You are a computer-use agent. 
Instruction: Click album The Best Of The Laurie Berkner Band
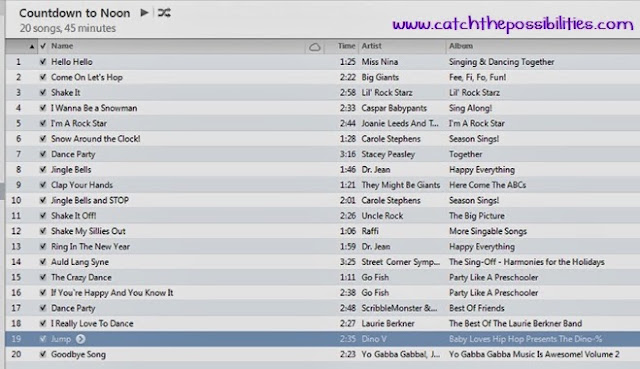516,323
